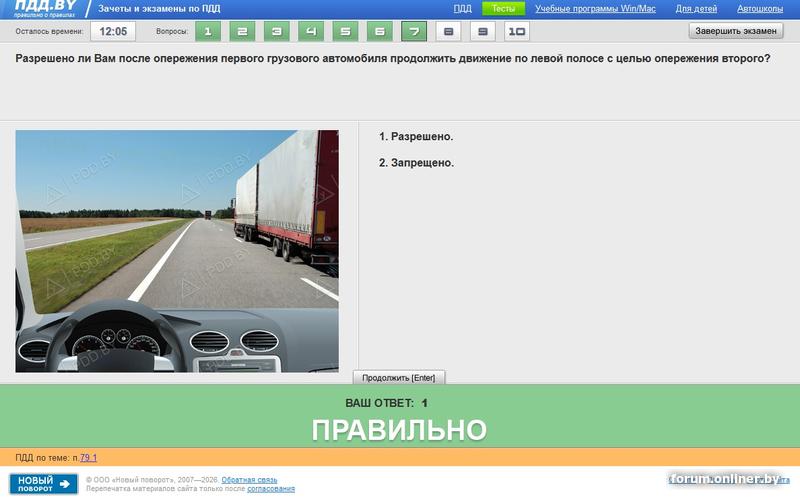
Task: Jump to unanswered question 10
Action: pos(517,31)
